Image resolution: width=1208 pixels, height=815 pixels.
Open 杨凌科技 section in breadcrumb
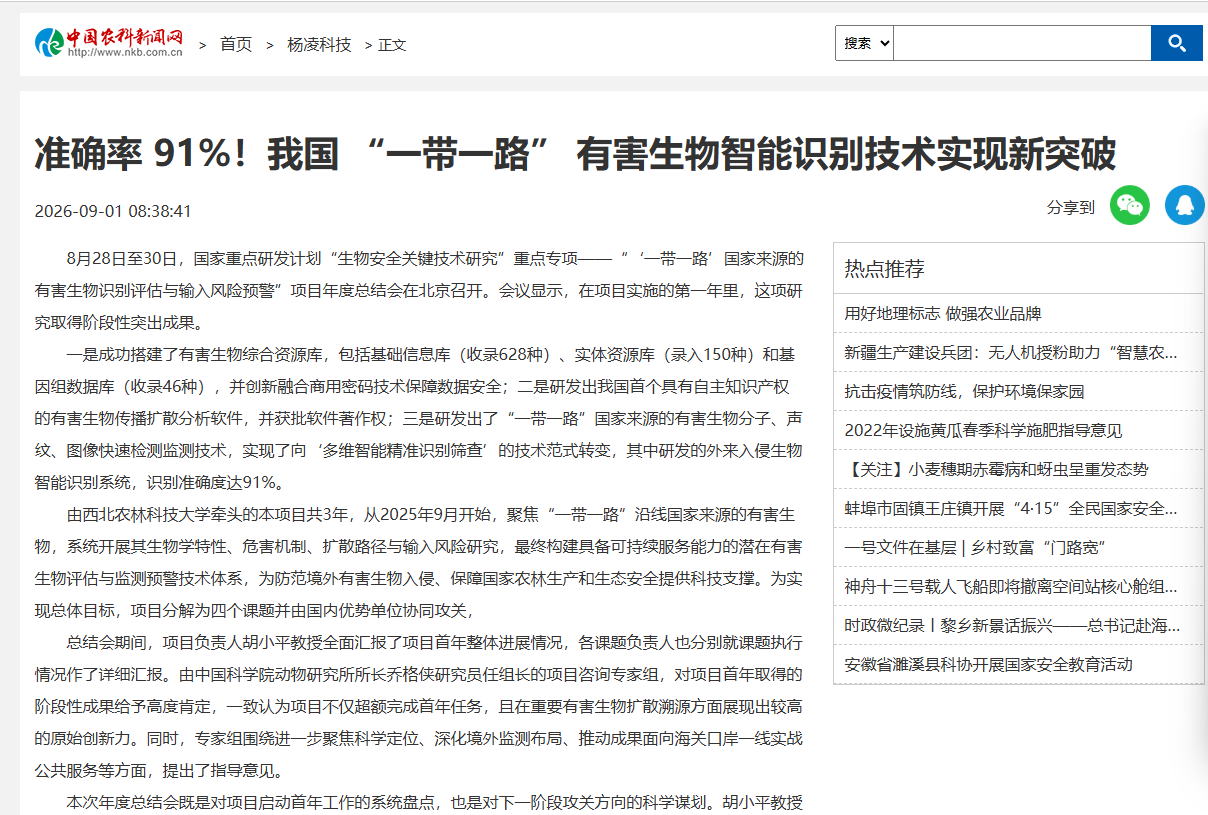[319, 45]
